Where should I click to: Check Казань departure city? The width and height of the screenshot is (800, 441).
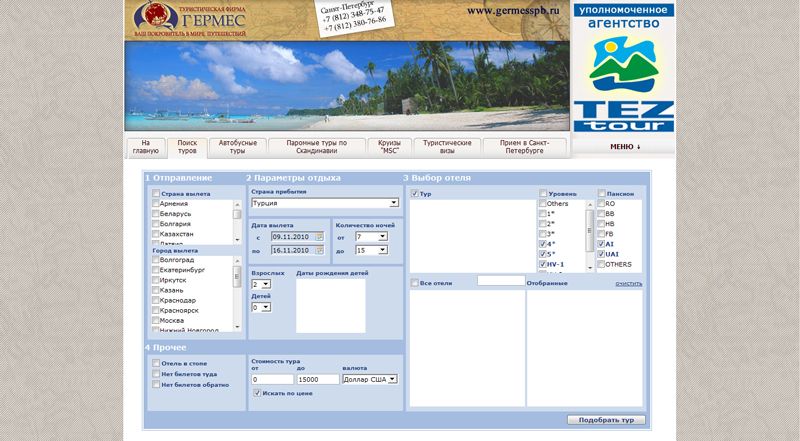156,290
